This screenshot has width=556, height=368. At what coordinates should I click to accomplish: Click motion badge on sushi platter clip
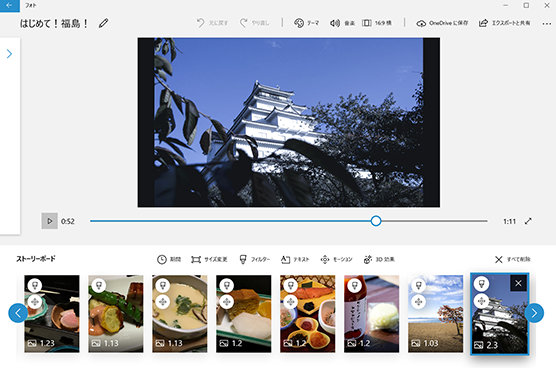tap(290, 302)
